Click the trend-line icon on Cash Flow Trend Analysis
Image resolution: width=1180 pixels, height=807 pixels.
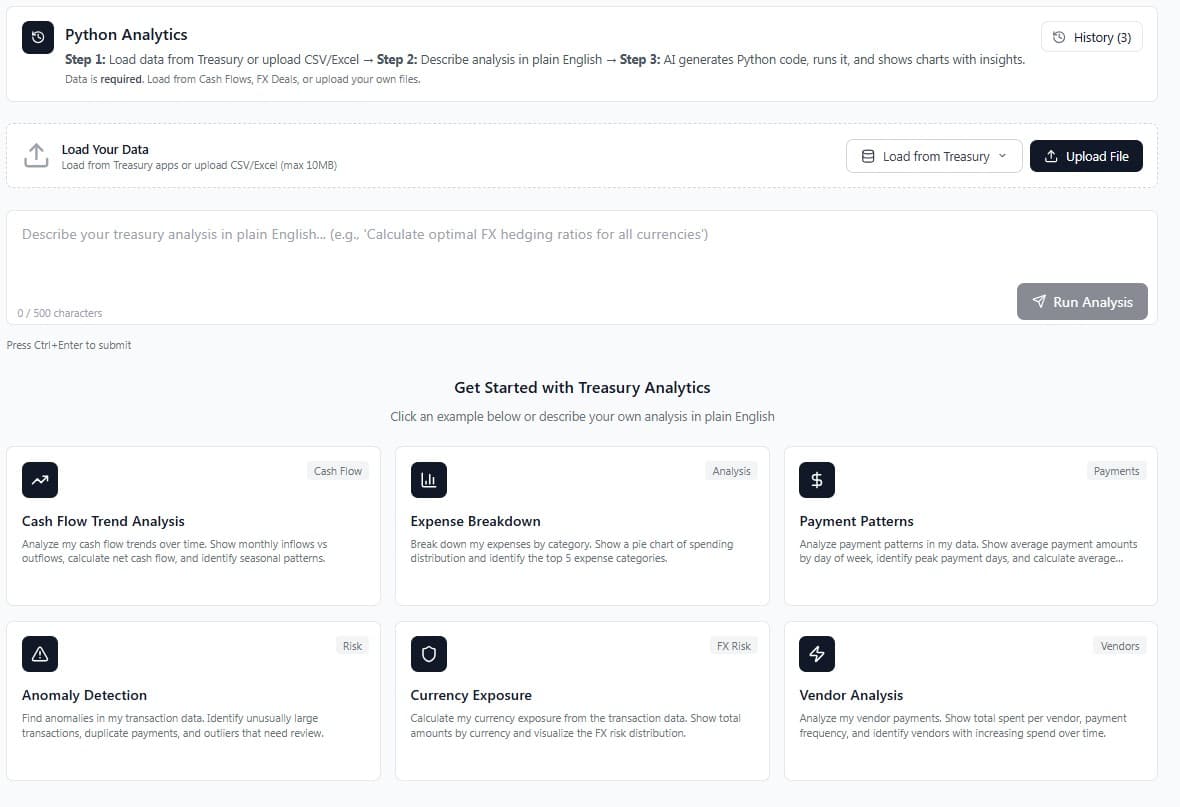click(x=40, y=480)
